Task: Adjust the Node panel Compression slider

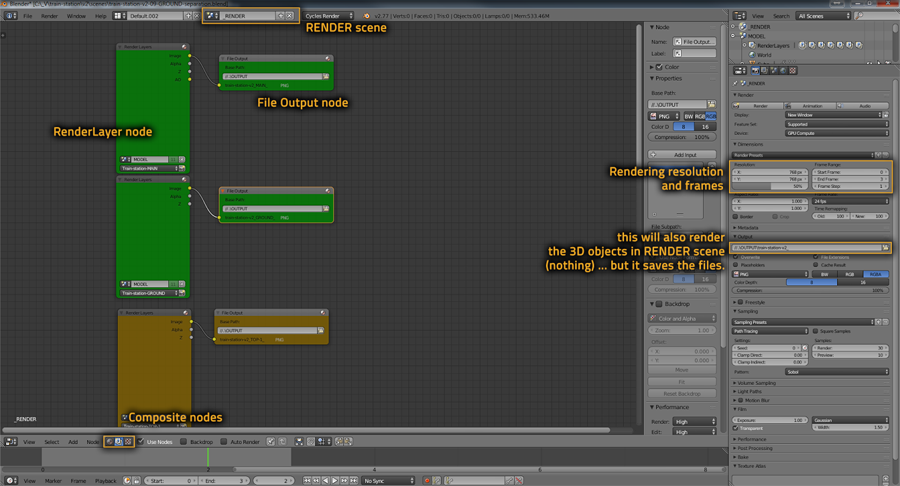Action: click(682, 137)
